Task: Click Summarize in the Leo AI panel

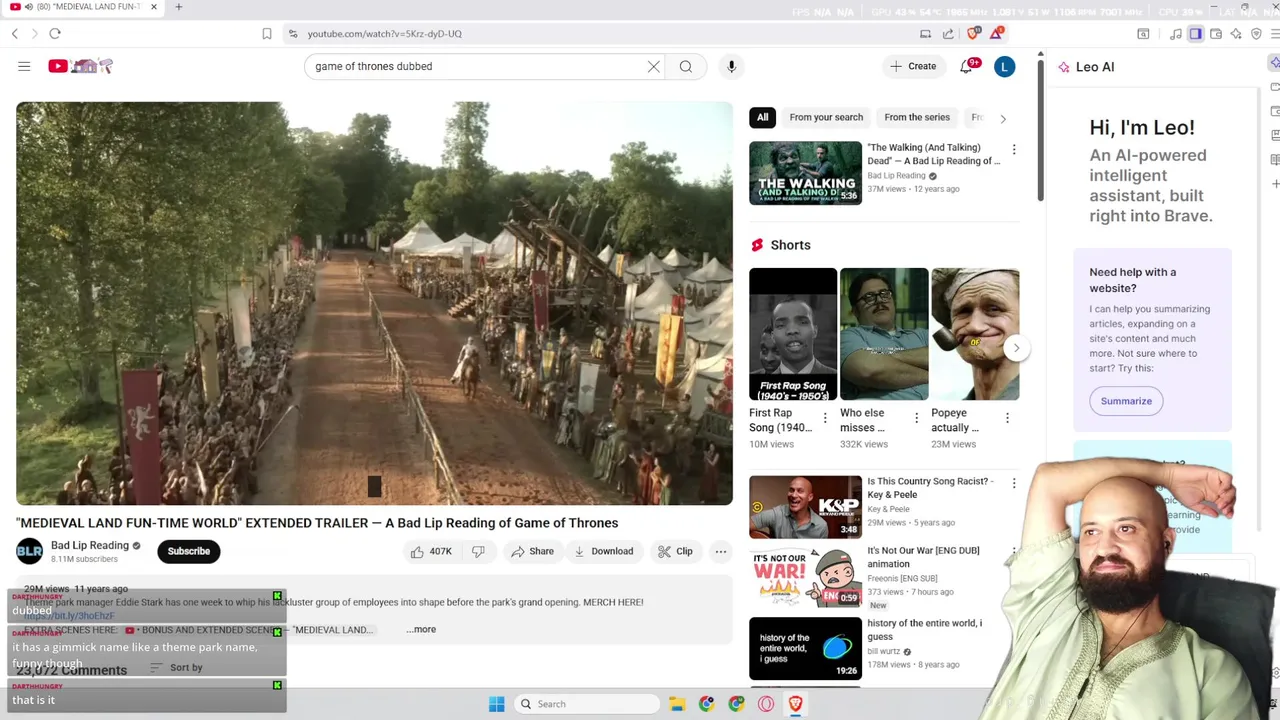Action: 1126,401
